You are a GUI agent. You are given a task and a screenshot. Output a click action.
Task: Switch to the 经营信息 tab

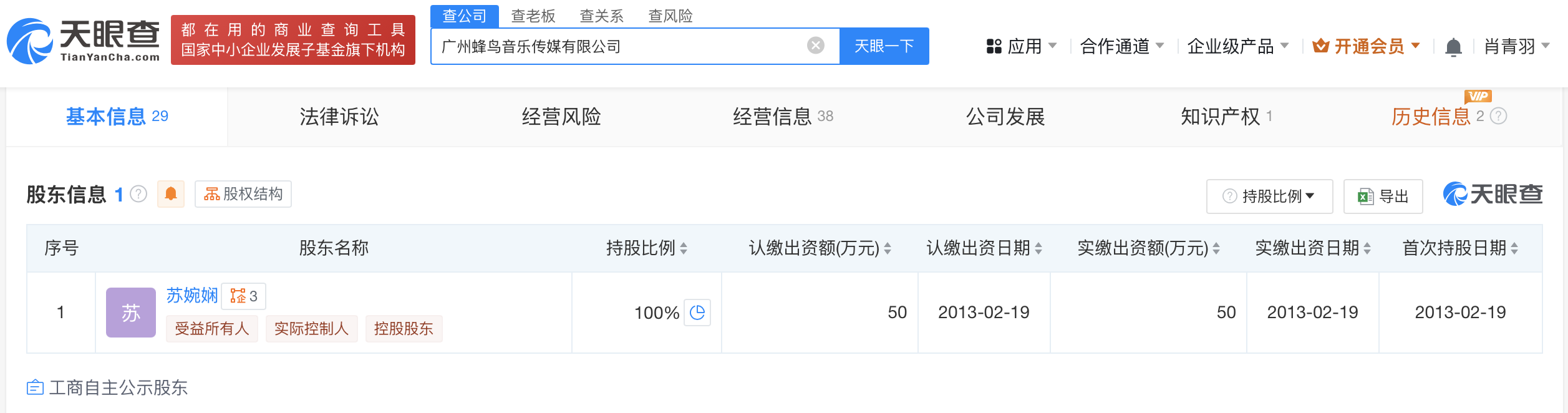coord(783,117)
